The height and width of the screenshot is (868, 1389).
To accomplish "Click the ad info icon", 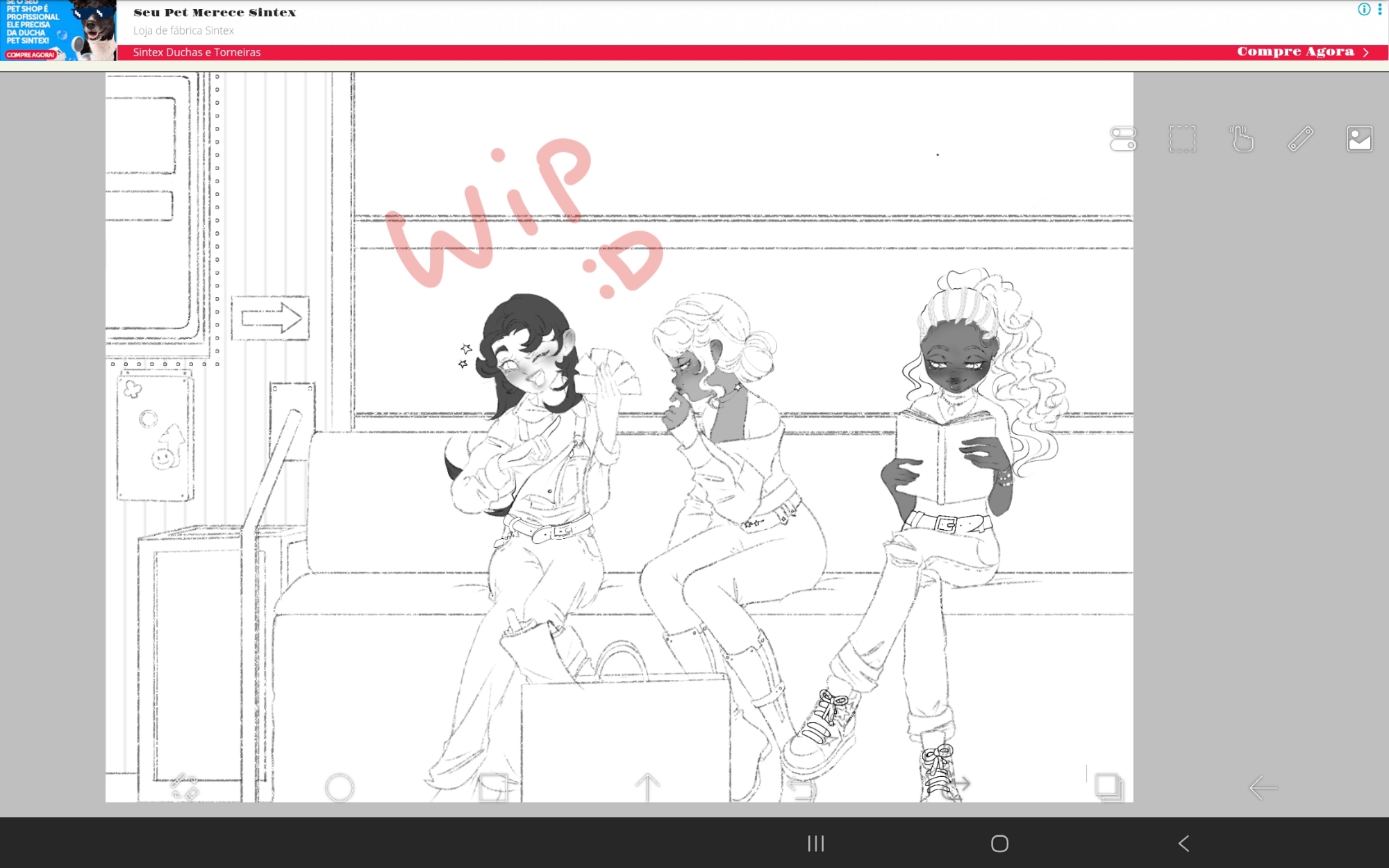I will click(1364, 10).
